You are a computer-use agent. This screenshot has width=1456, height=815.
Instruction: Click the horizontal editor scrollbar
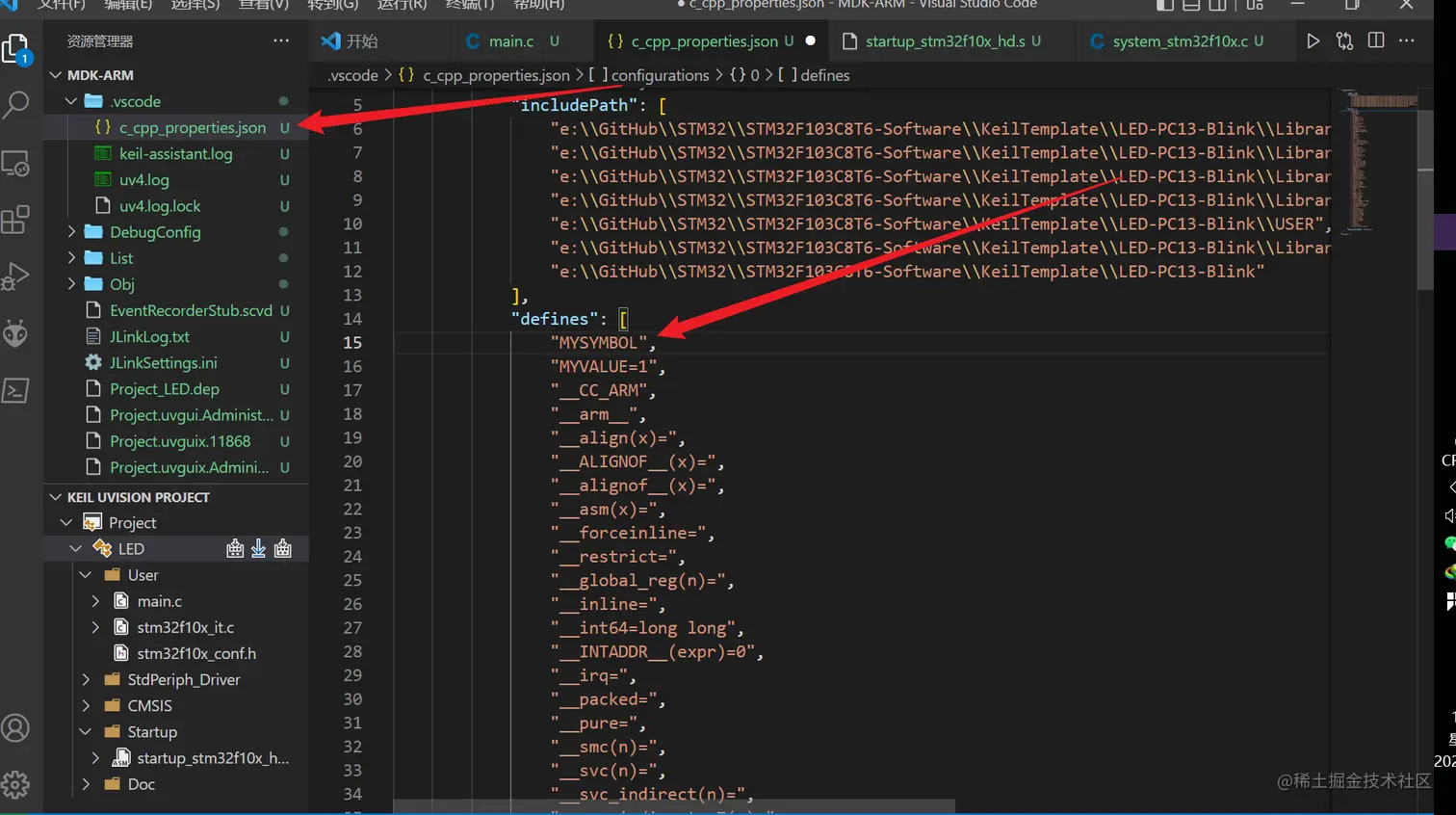click(674, 805)
